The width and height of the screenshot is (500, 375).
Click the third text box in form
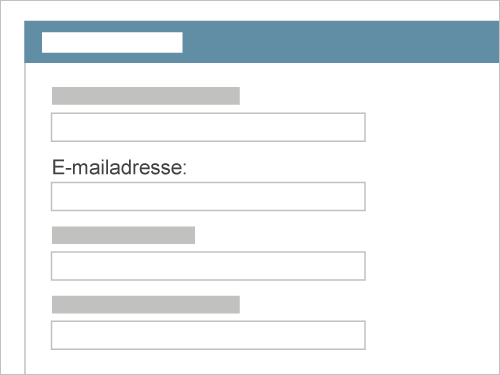coord(208,266)
